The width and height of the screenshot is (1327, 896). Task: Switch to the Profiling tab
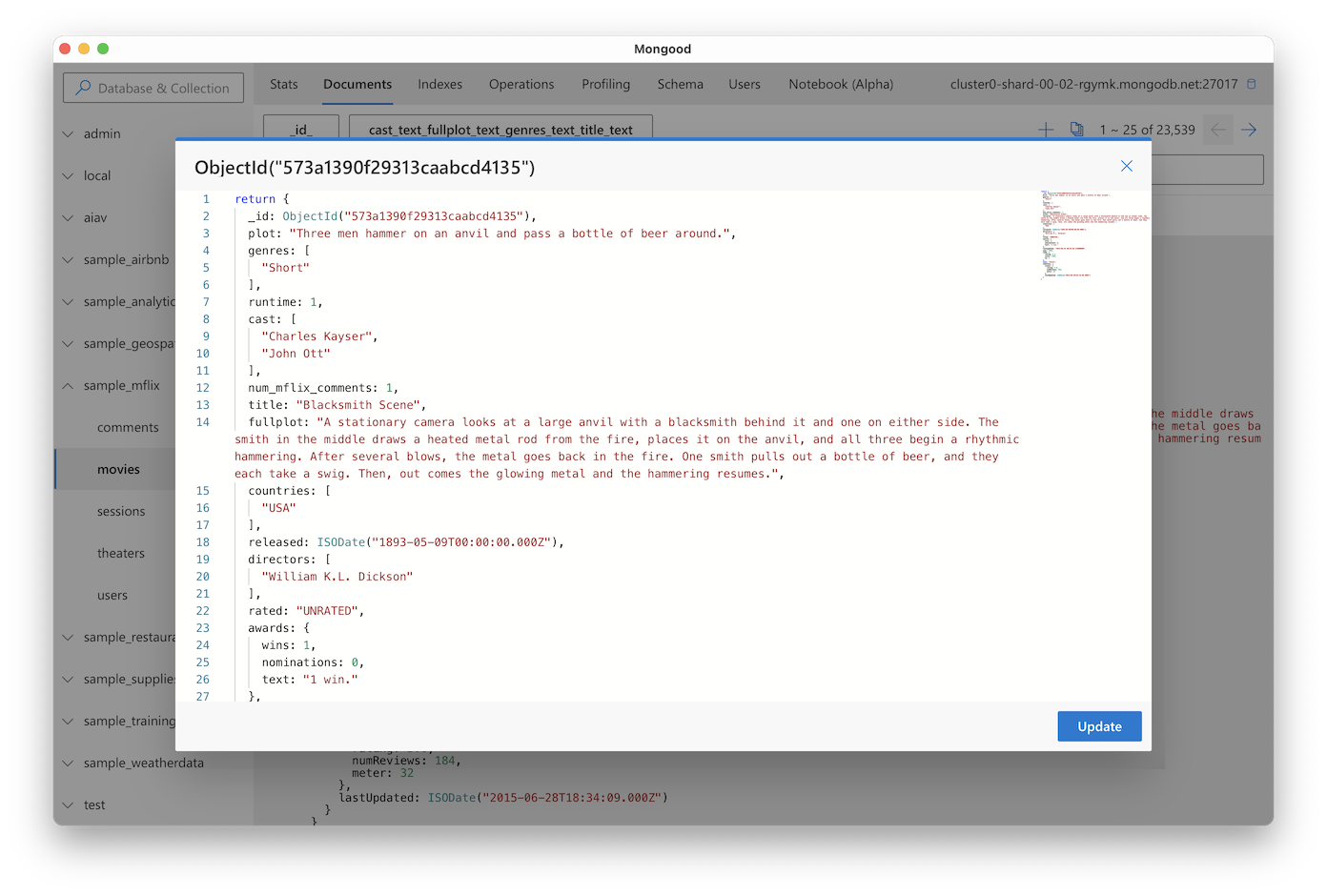pos(606,84)
